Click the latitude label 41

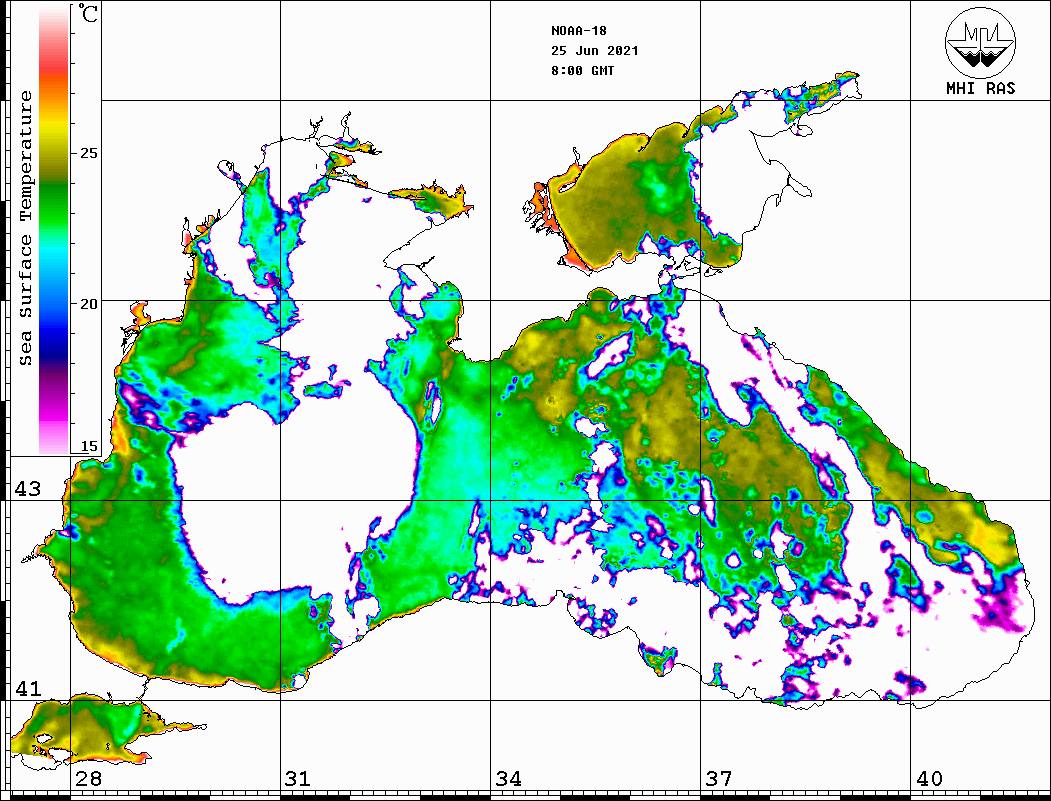coord(28,688)
